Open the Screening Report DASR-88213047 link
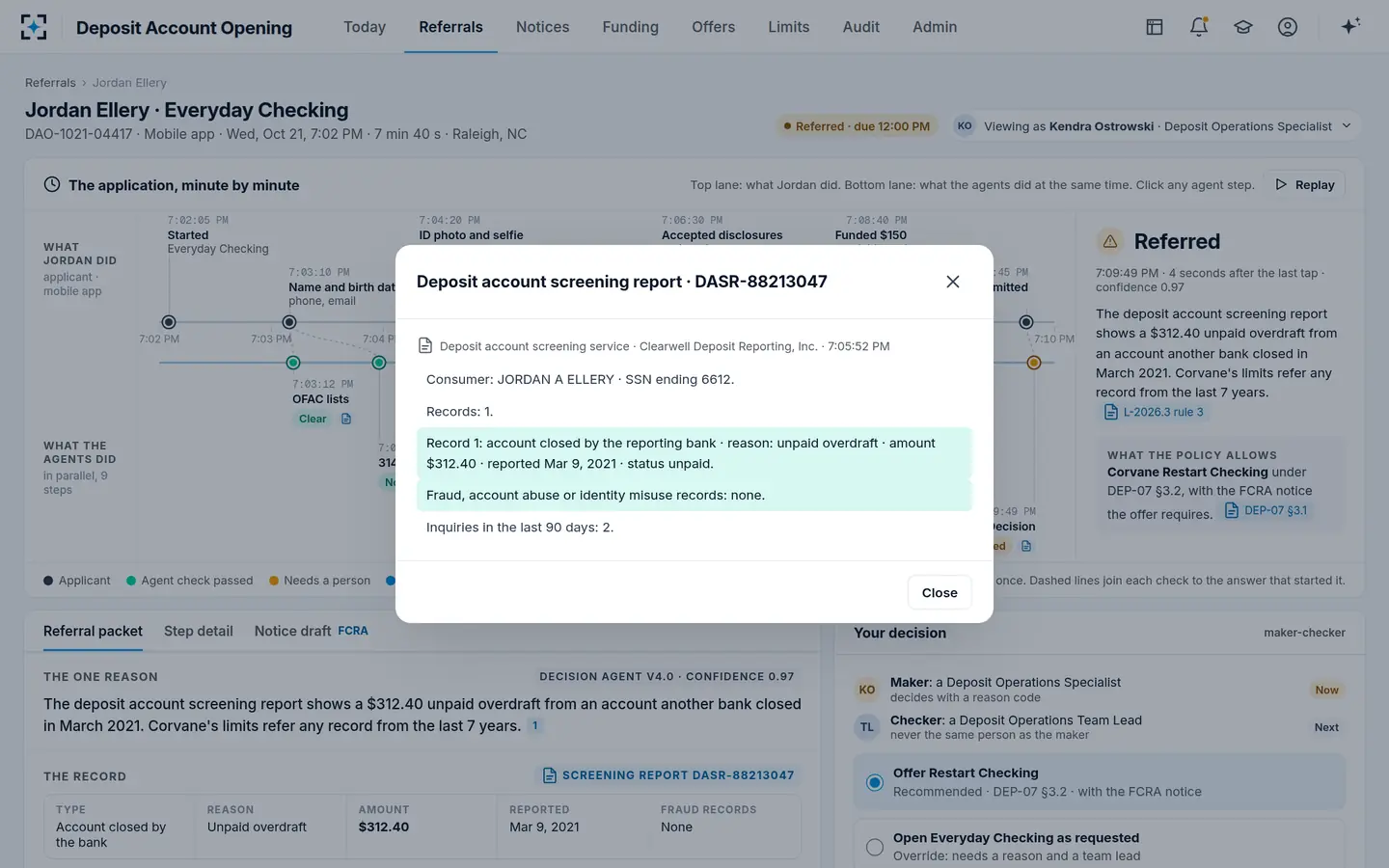 668,775
